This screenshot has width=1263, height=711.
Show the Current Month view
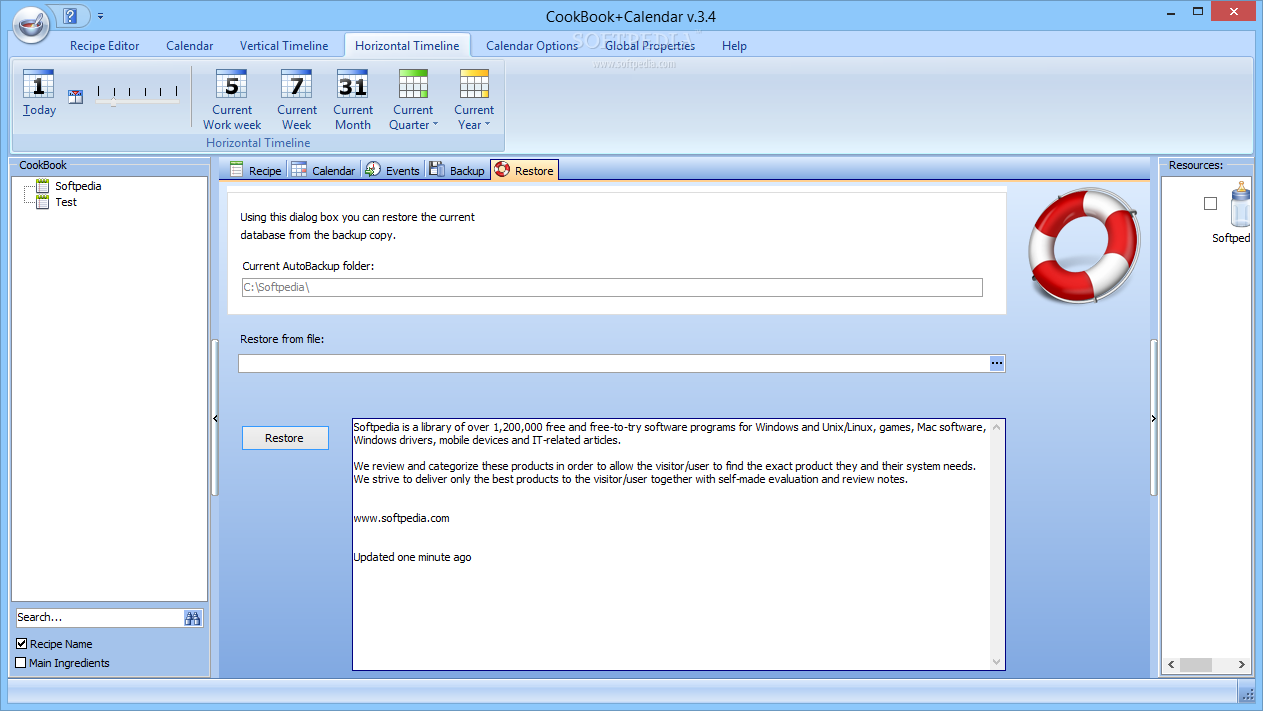click(353, 100)
